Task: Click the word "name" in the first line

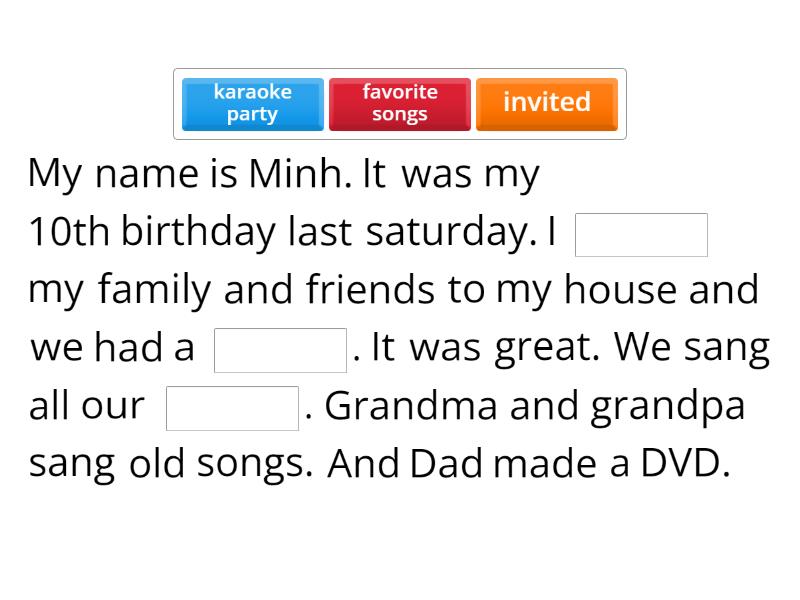Action: pyautogui.click(x=147, y=174)
